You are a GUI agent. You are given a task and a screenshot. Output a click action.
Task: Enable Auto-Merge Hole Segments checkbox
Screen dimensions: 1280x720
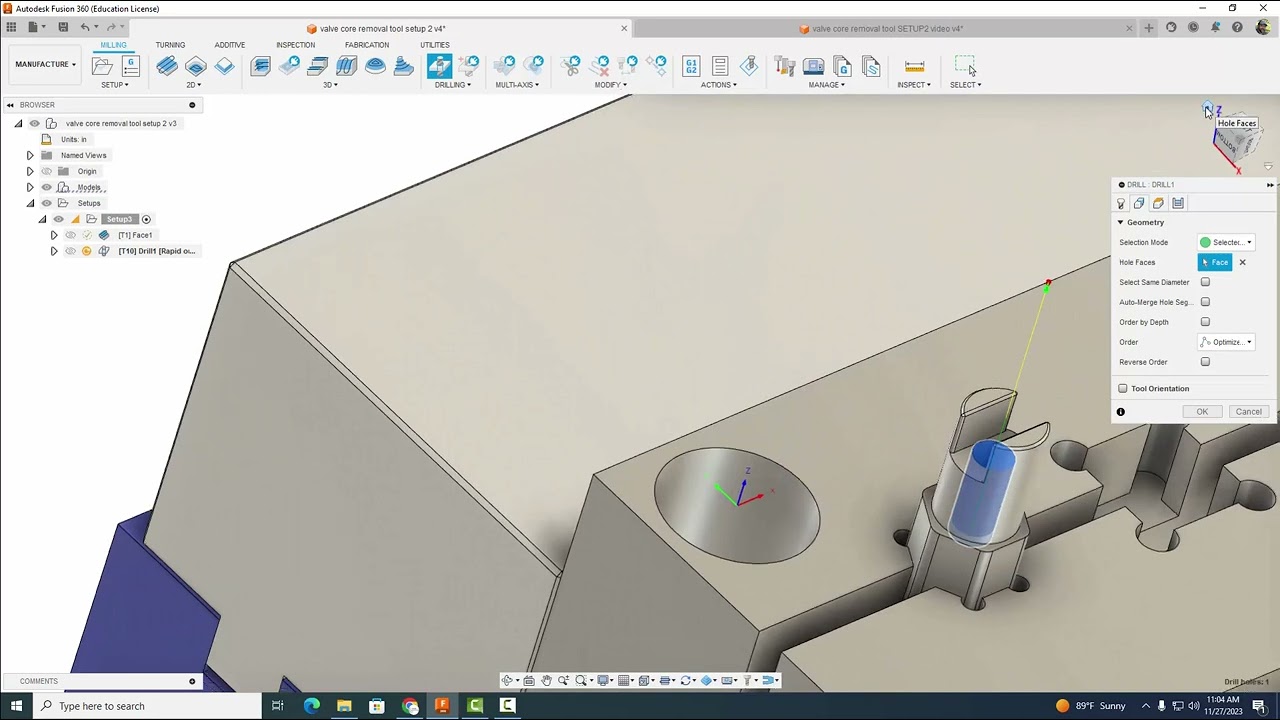1205,302
